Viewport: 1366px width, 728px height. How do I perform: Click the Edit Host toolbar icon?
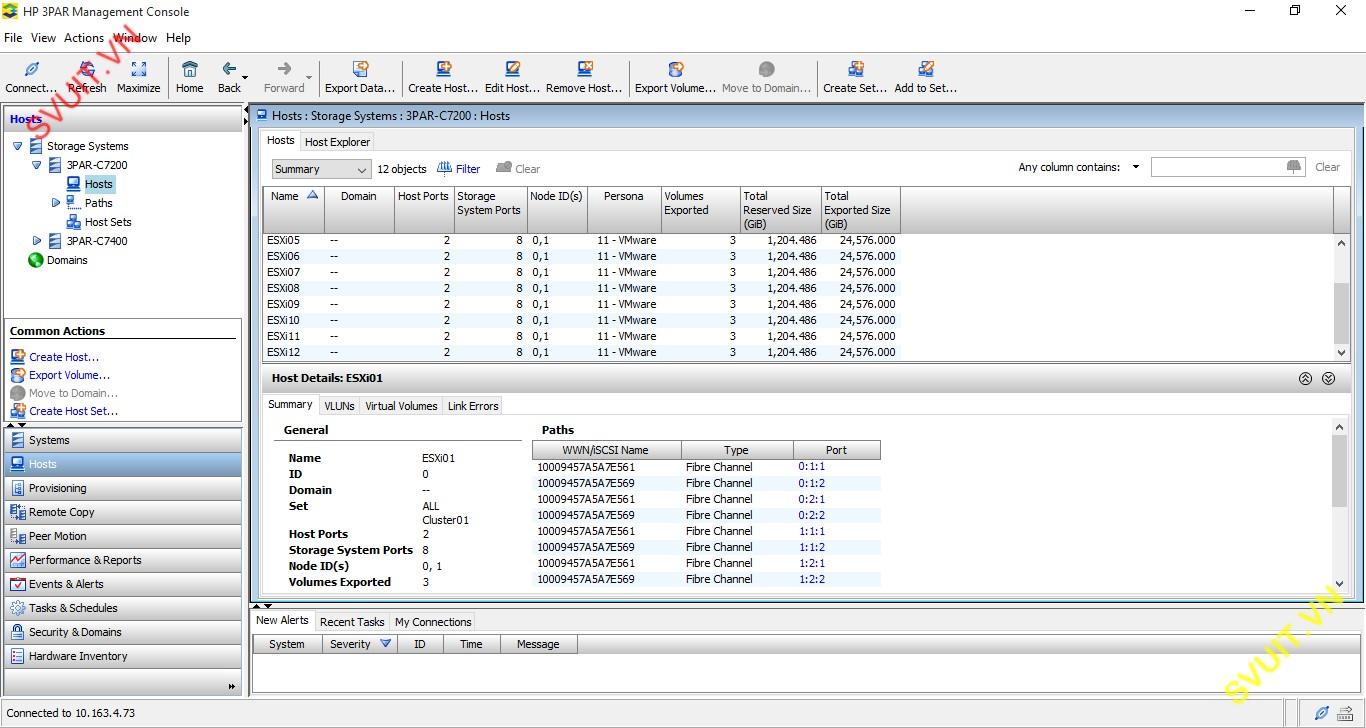(512, 69)
